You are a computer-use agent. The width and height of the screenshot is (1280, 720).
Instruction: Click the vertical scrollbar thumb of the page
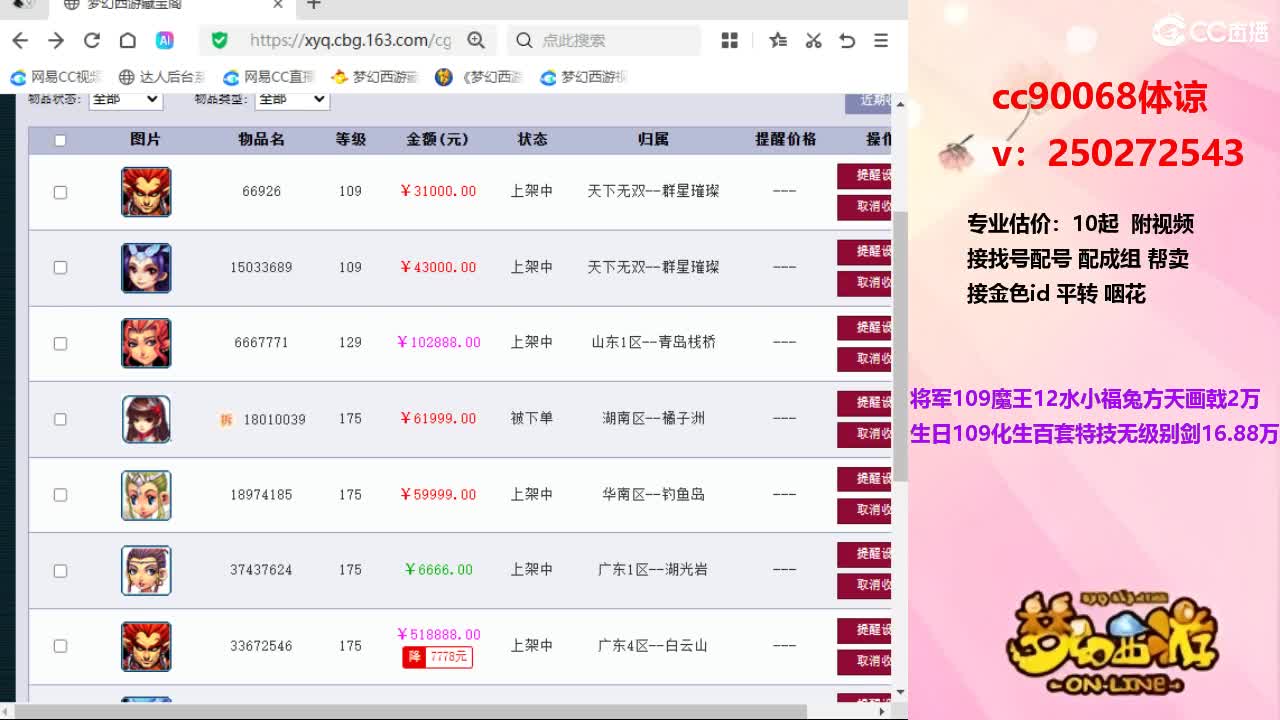(900, 345)
